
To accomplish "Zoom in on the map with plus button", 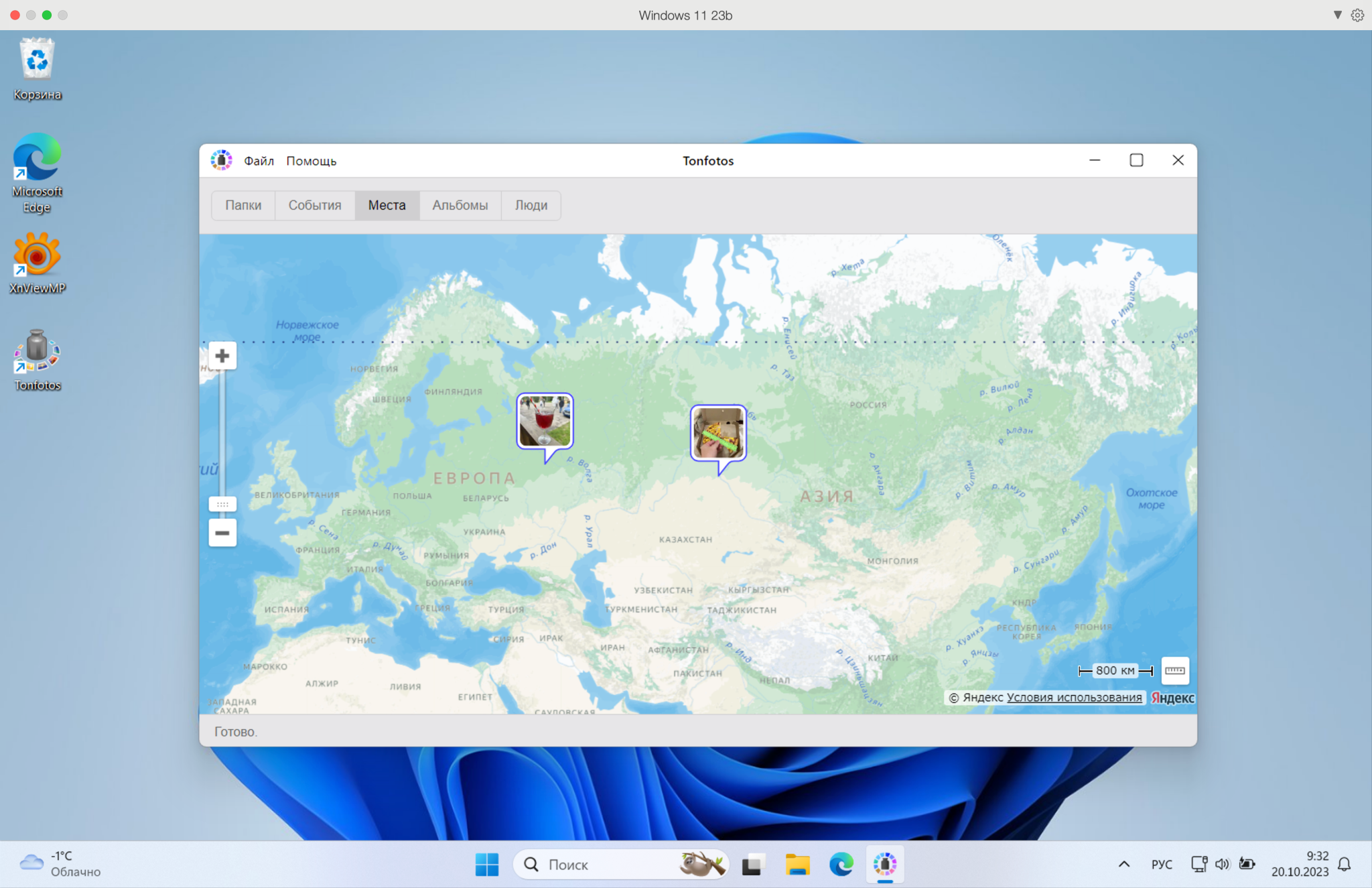I will (222, 356).
